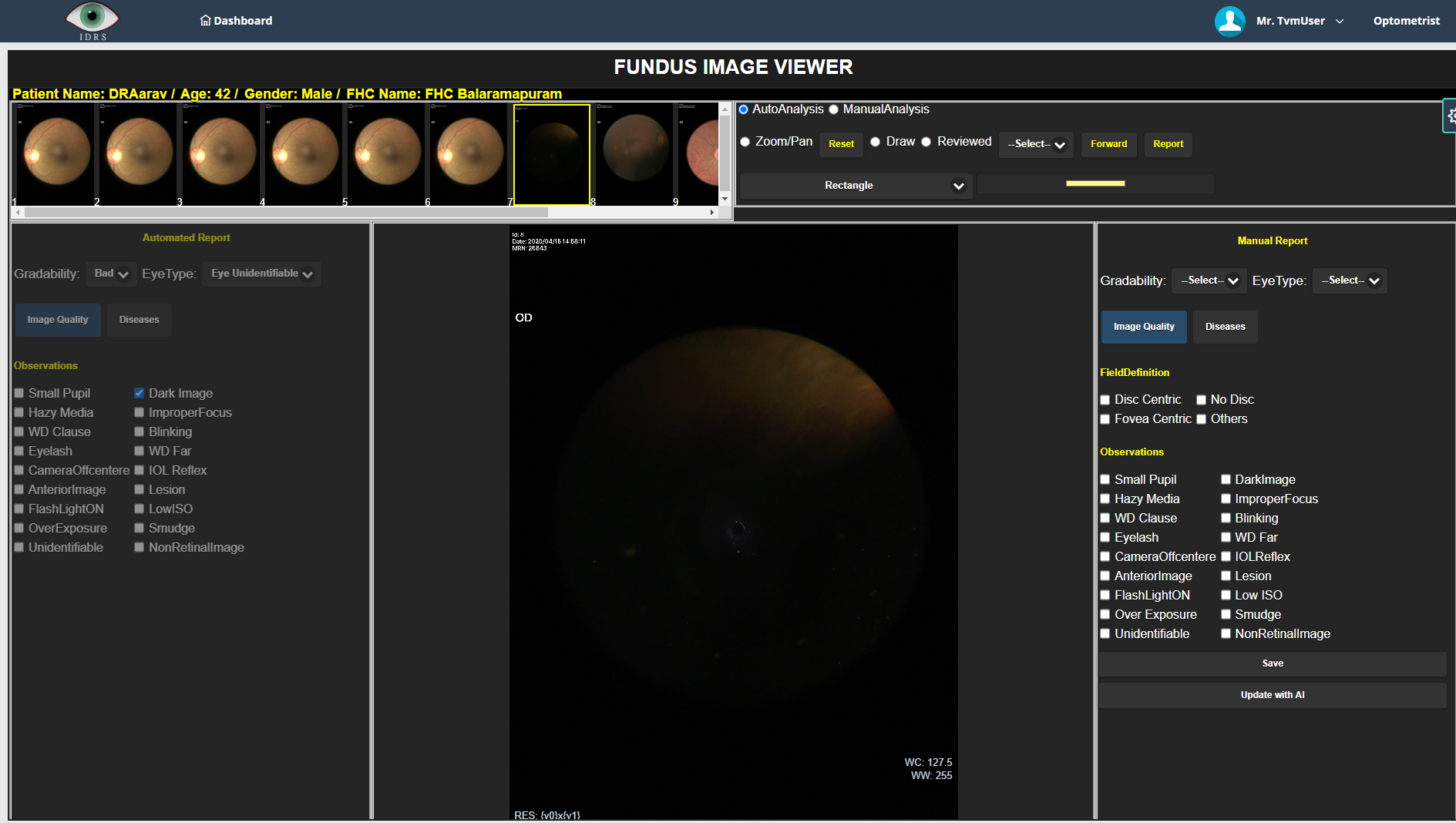Check manual ImproperFocus observation
1456x823 pixels.
1226,499
